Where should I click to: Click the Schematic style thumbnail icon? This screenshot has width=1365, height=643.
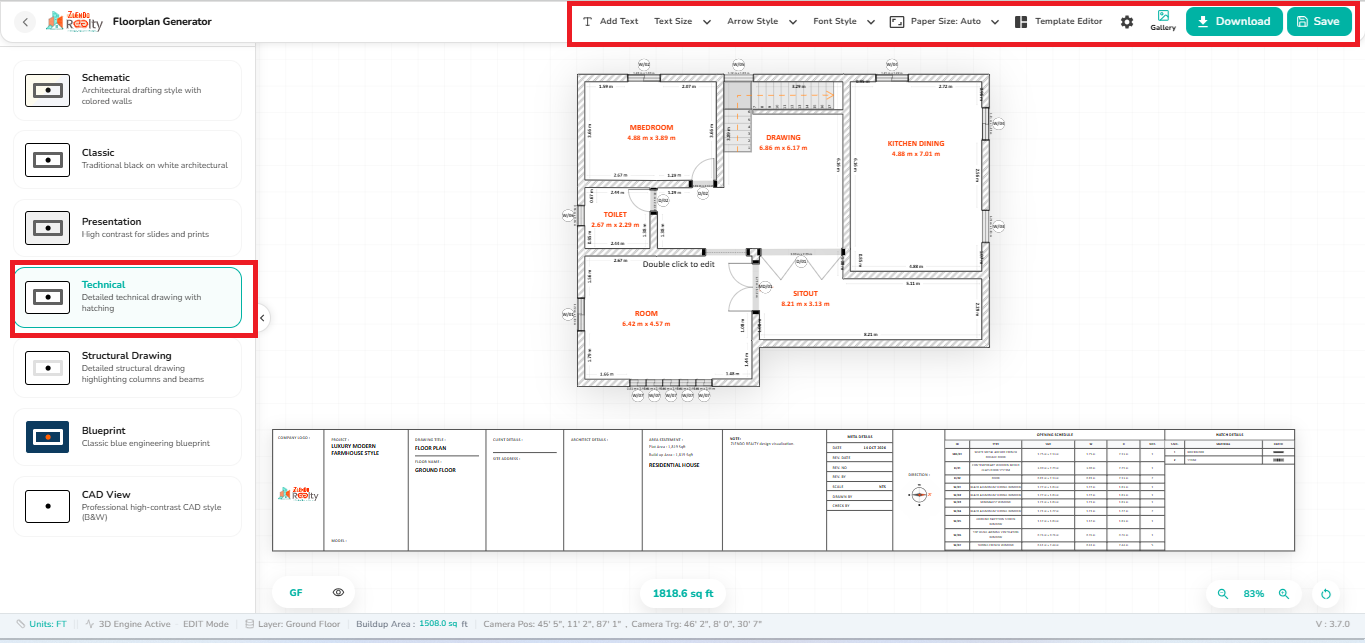pos(47,90)
